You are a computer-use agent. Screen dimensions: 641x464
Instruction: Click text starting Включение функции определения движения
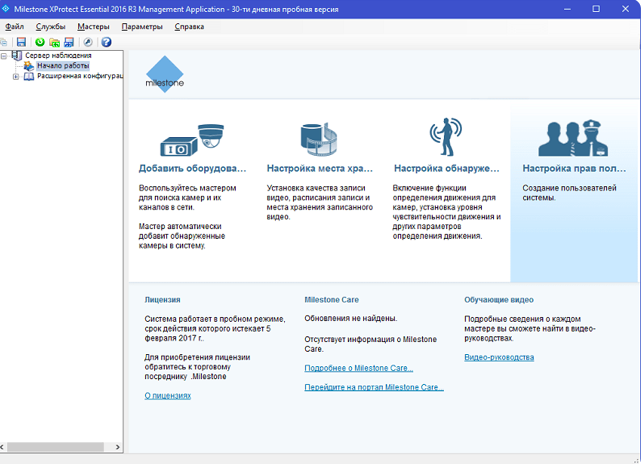click(447, 212)
